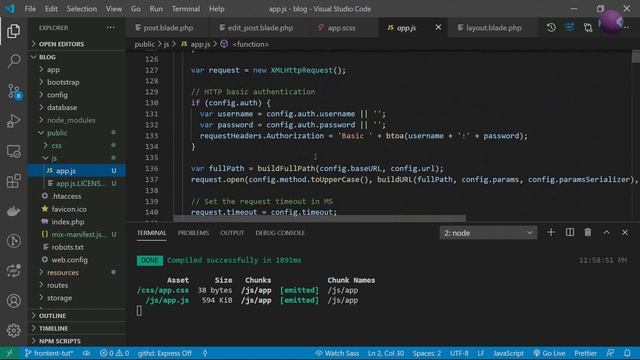Click the remote window indicator in status bar

(x=9, y=353)
